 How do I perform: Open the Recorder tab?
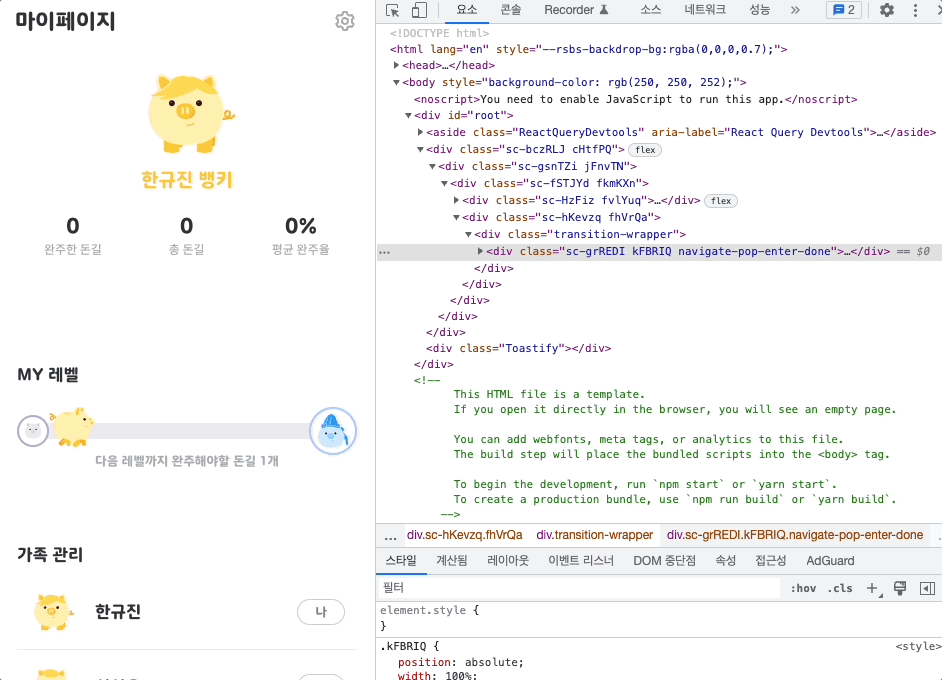point(576,10)
